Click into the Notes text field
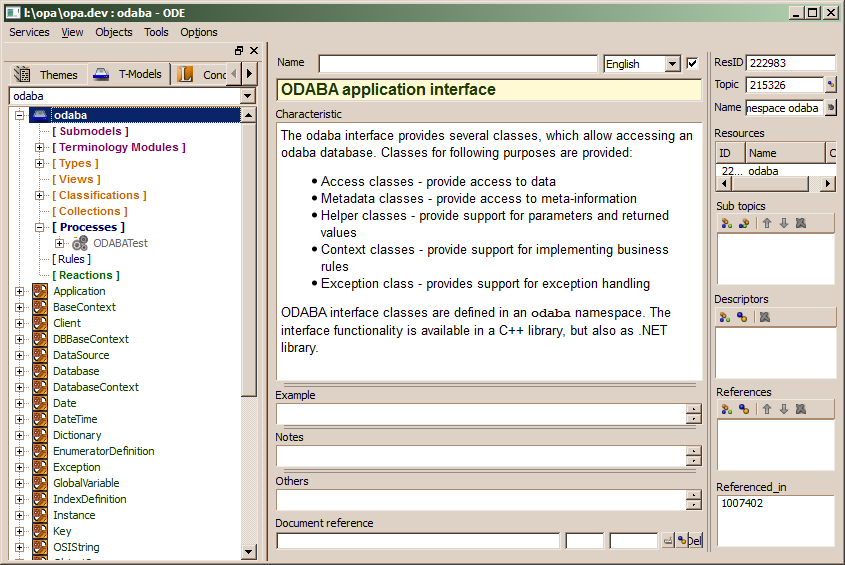 [x=480, y=456]
